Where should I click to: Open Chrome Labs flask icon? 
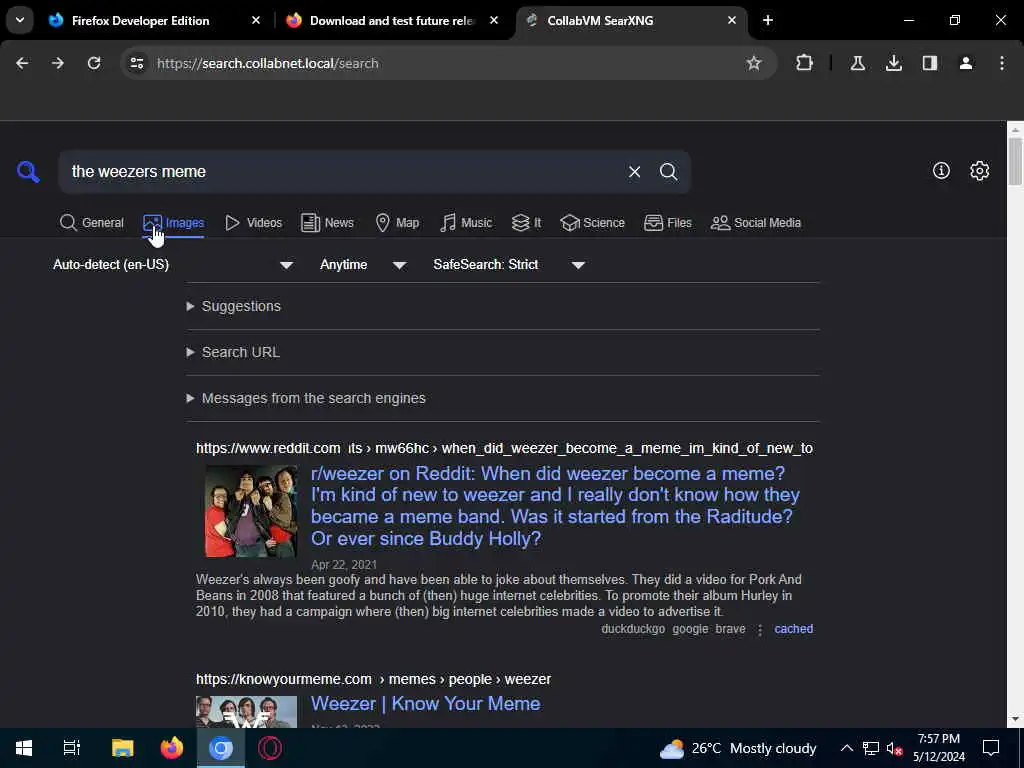point(857,63)
